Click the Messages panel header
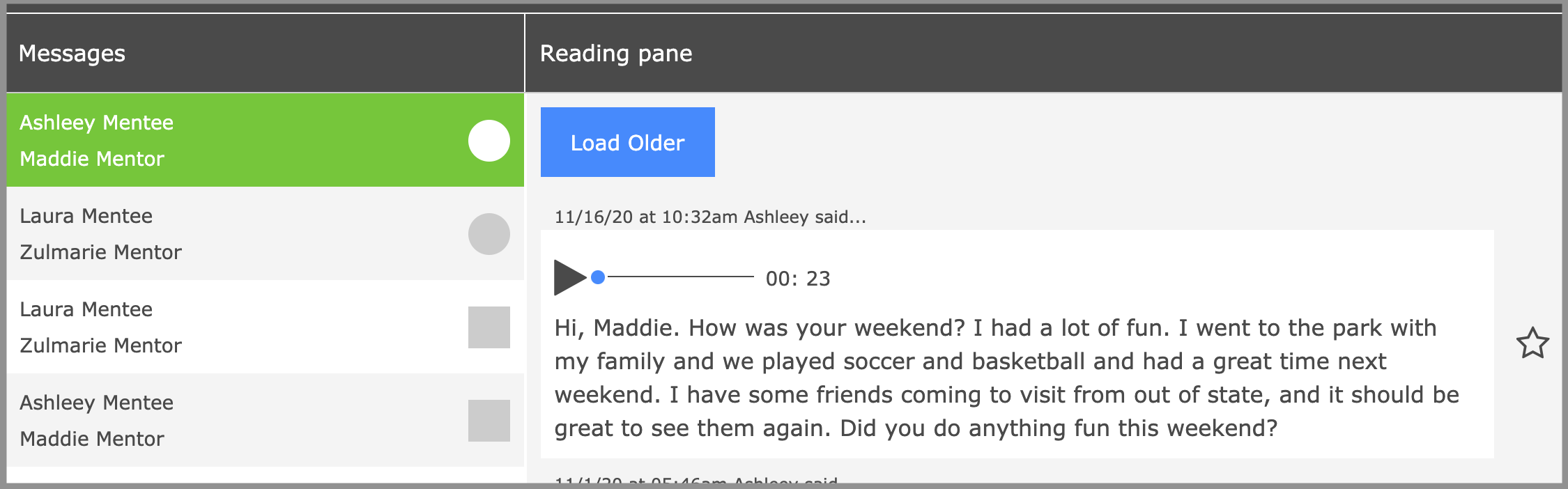 point(72,54)
